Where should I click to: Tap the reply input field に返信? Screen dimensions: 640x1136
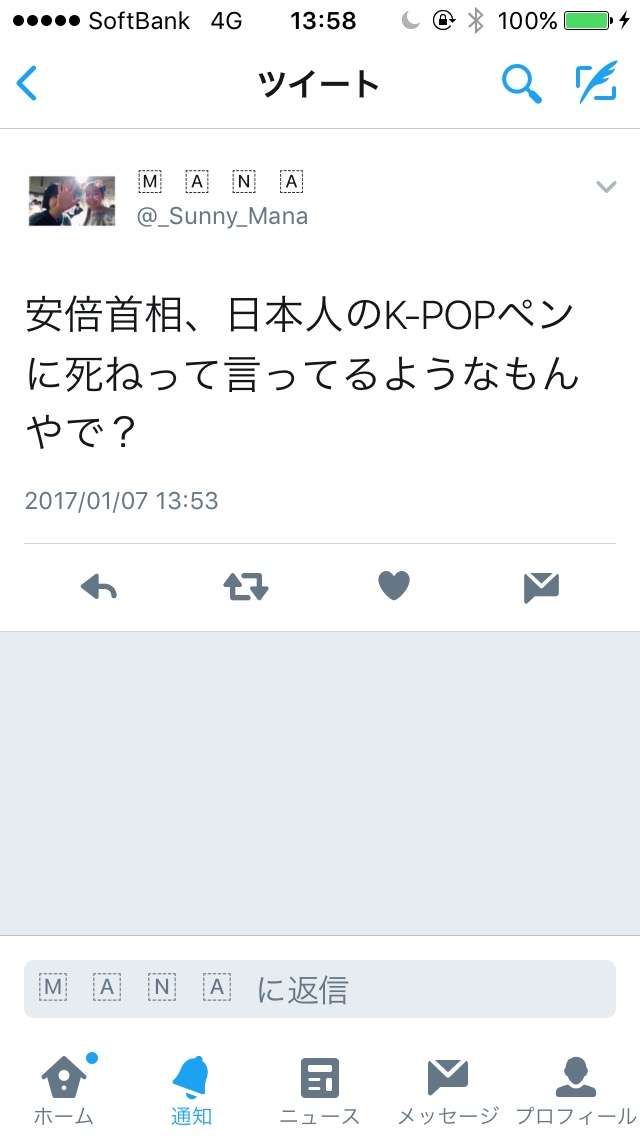tap(320, 989)
